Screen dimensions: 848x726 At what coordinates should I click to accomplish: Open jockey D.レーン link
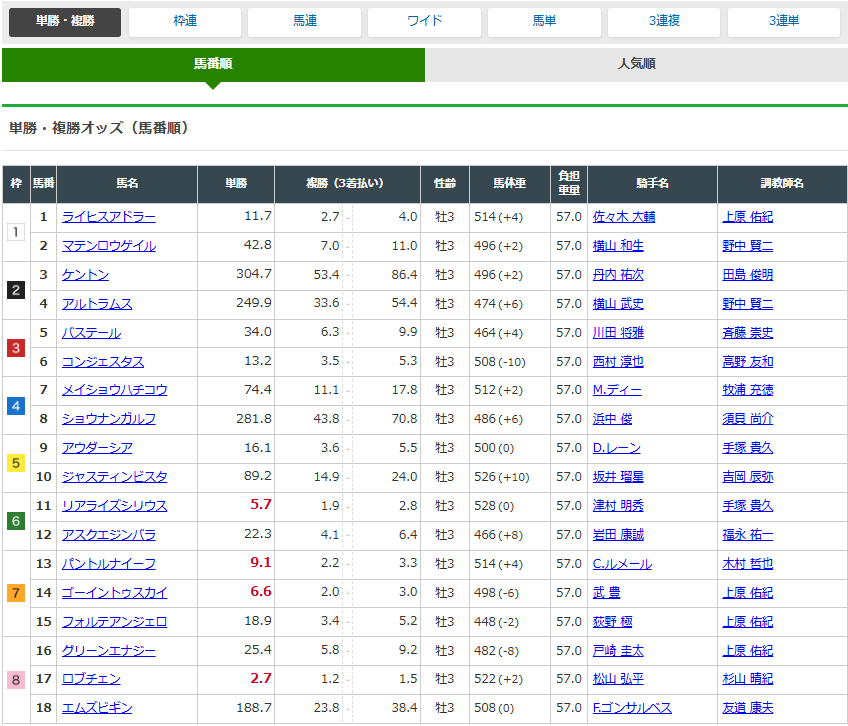pyautogui.click(x=617, y=448)
